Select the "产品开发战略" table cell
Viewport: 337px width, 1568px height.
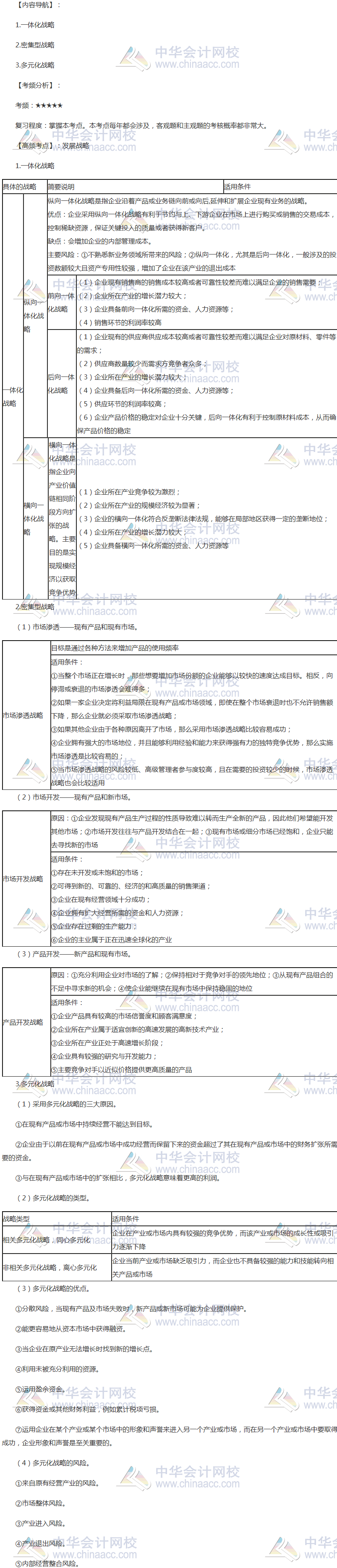click(x=23, y=1023)
